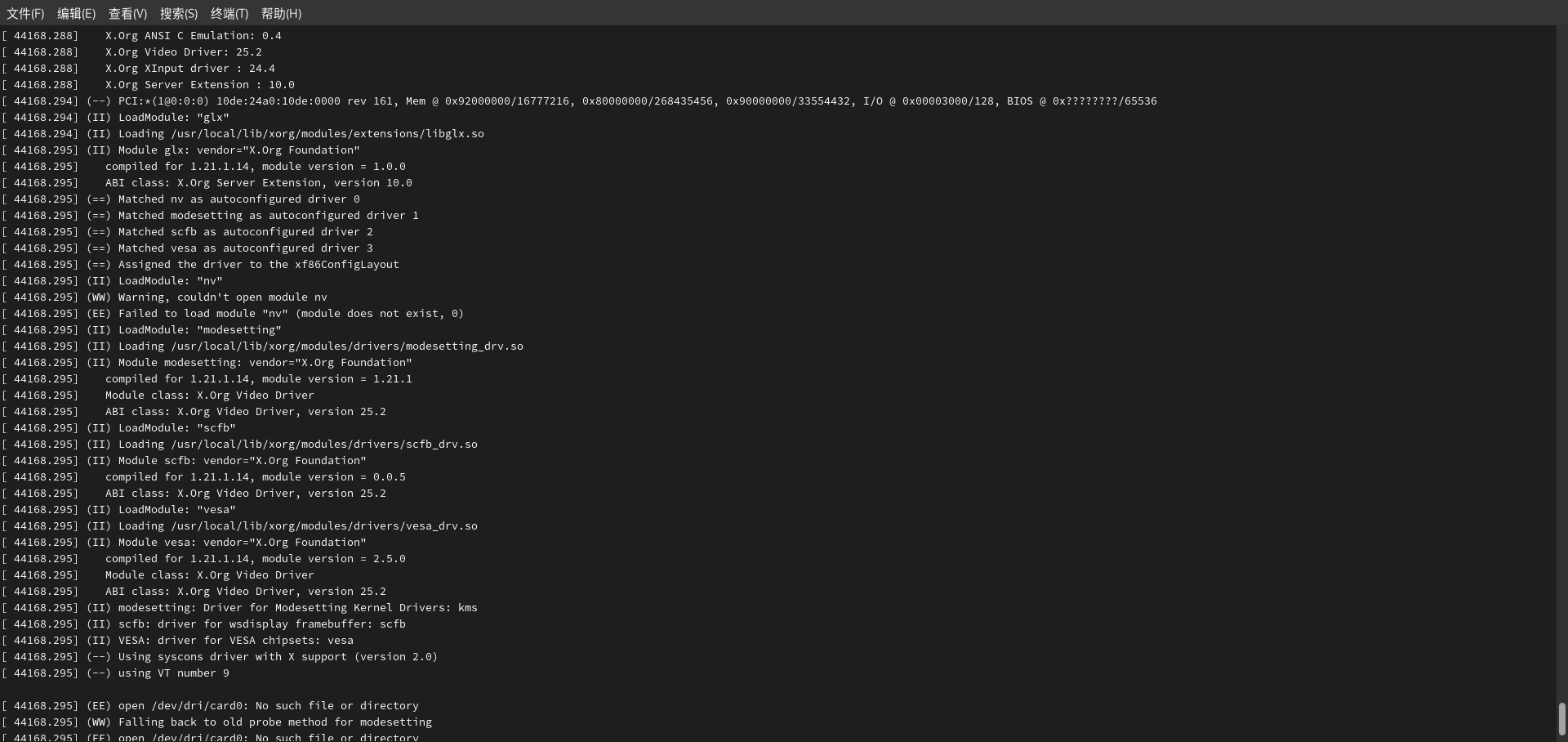Image resolution: width=1568 pixels, height=742 pixels.
Task: Click 'Using syscons driver with X support' line
Action: pyautogui.click(x=278, y=657)
